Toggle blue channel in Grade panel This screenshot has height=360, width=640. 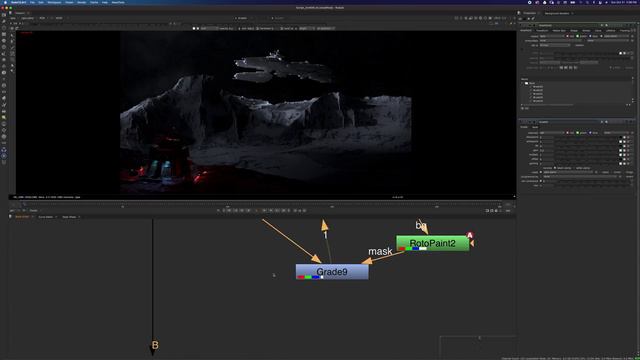(591, 133)
